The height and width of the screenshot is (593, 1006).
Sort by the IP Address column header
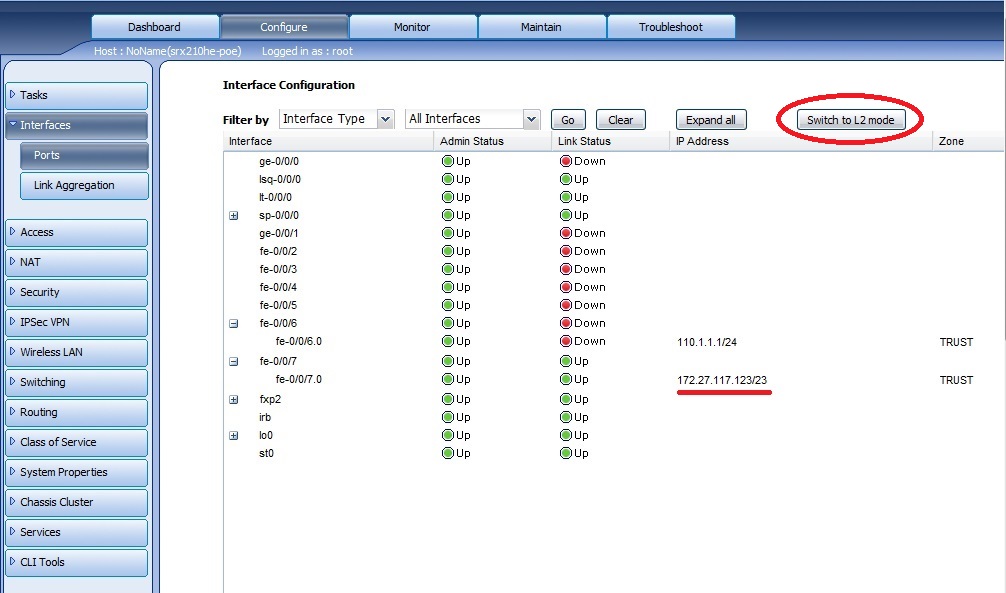pyautogui.click(x=702, y=141)
